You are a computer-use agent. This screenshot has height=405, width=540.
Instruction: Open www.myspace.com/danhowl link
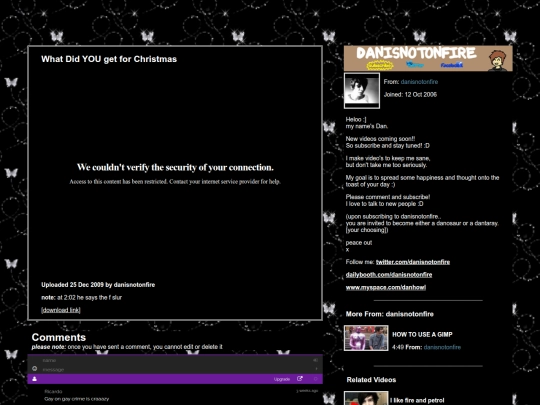pyautogui.click(x=386, y=288)
